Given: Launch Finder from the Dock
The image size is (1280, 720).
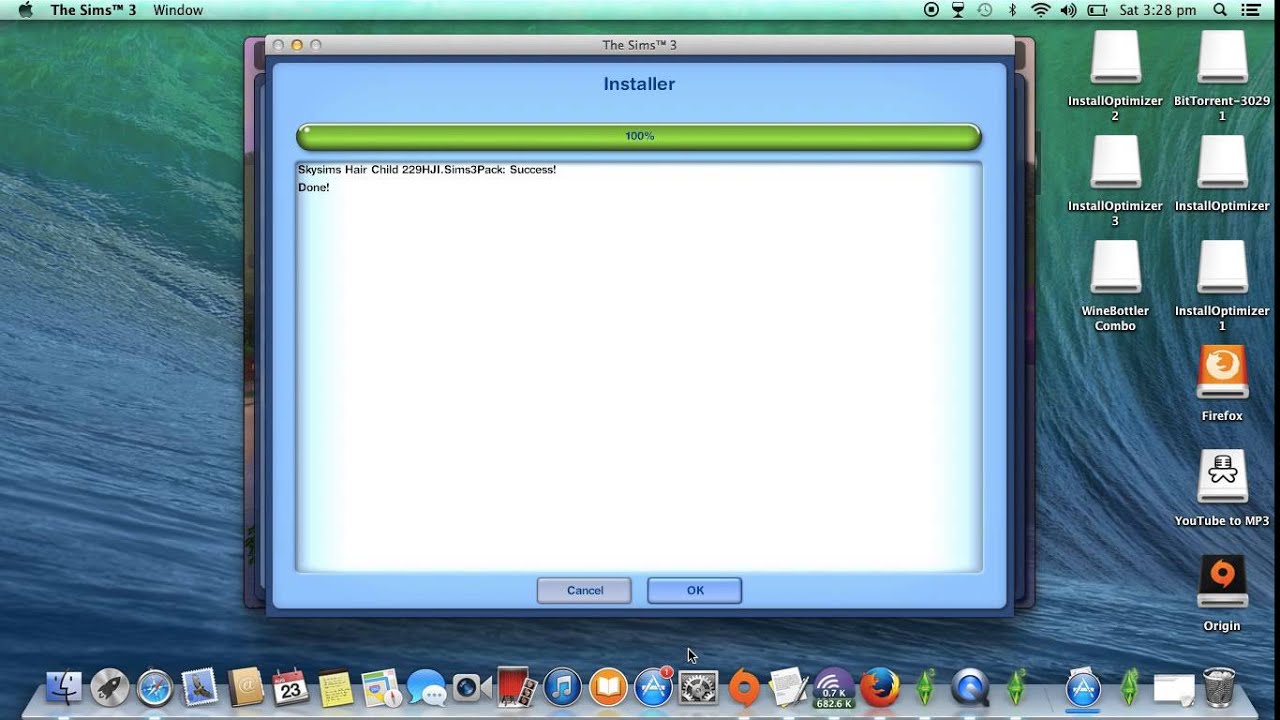Looking at the screenshot, I should click(x=64, y=687).
